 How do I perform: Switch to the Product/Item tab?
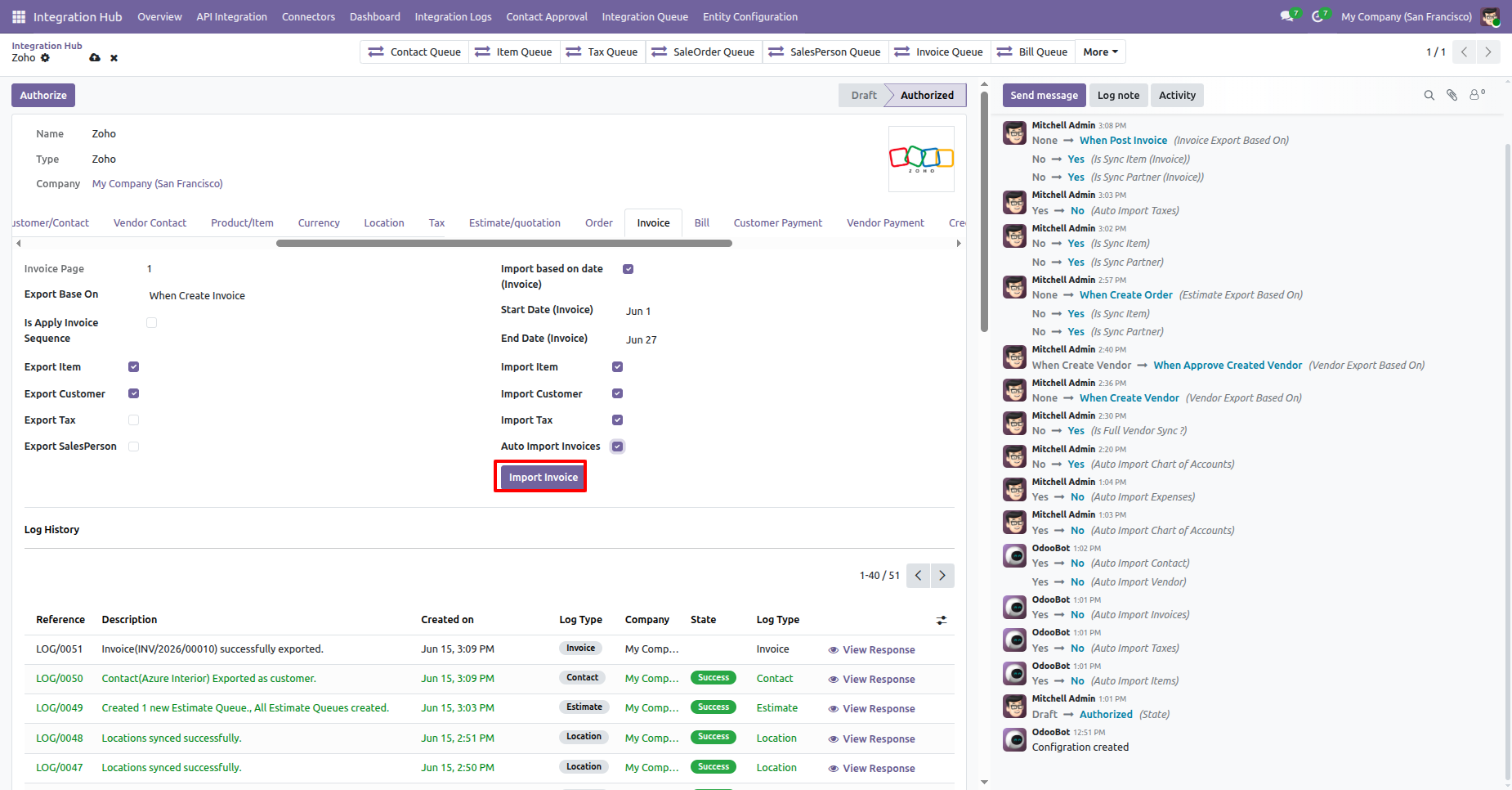pos(242,223)
